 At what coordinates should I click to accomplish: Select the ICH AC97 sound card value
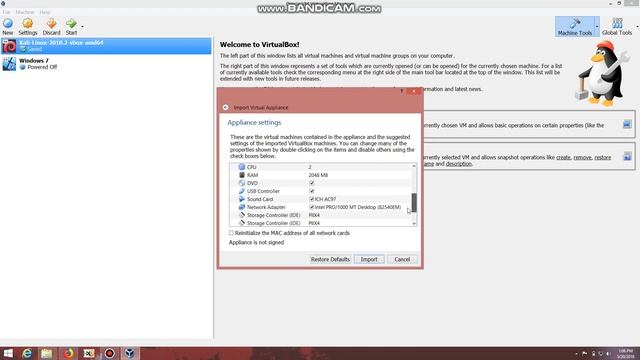(325, 199)
